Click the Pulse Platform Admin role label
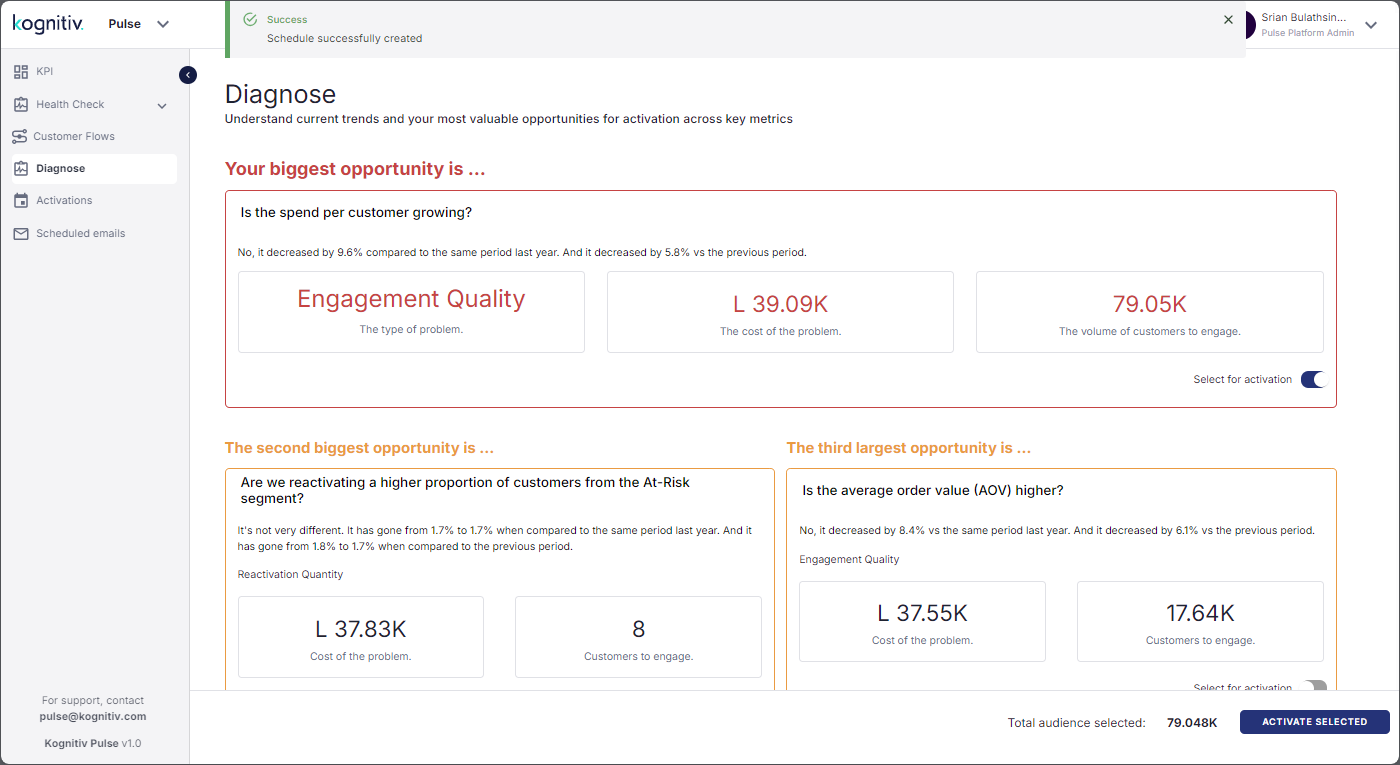This screenshot has width=1400, height=765. 1308,33
